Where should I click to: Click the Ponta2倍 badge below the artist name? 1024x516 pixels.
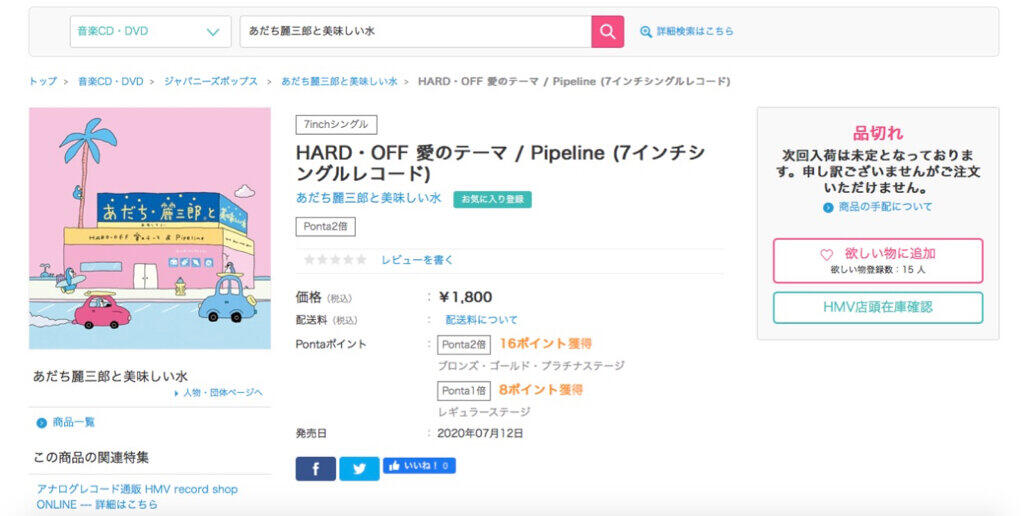325,227
